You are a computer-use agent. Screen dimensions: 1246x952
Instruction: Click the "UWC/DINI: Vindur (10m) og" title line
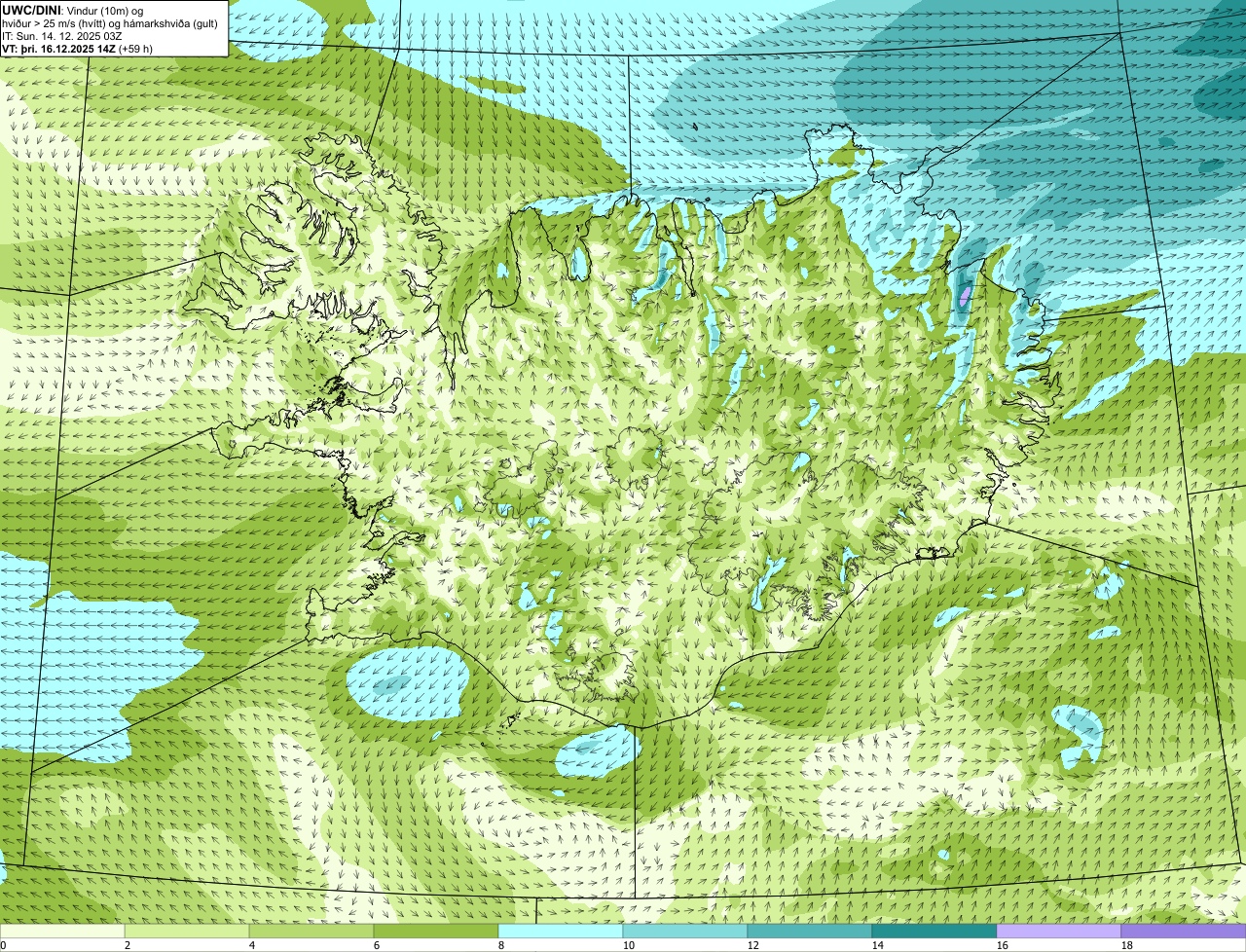coord(73,10)
